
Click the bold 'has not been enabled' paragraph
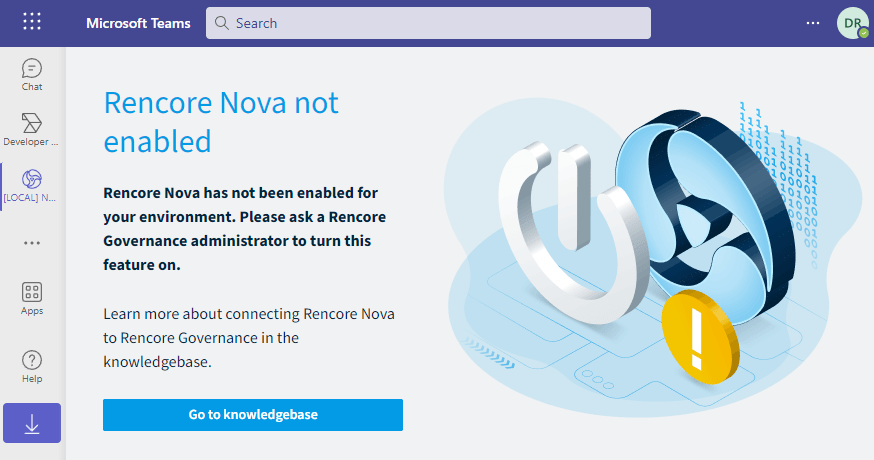point(245,229)
